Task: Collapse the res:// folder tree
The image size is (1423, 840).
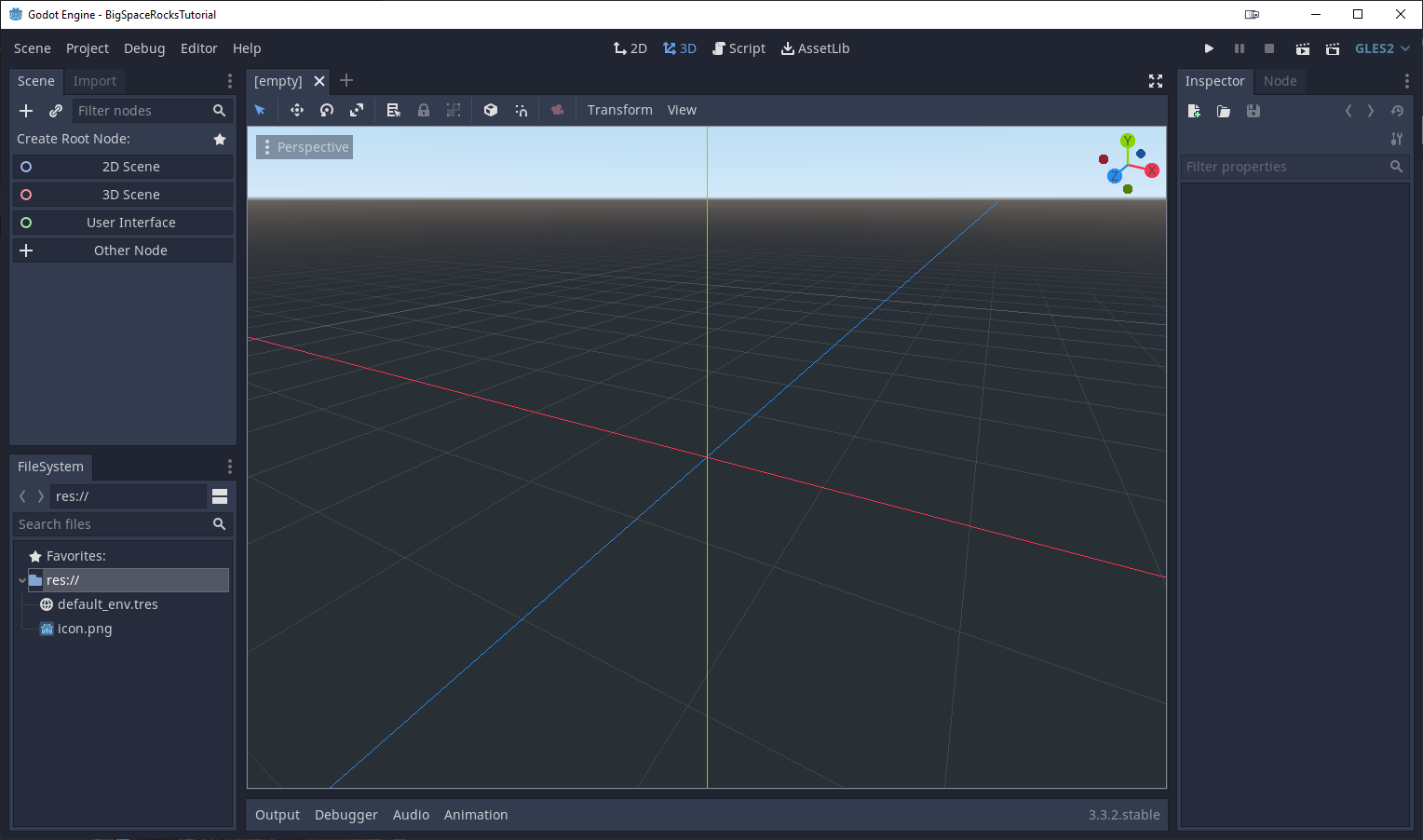Action: point(22,580)
